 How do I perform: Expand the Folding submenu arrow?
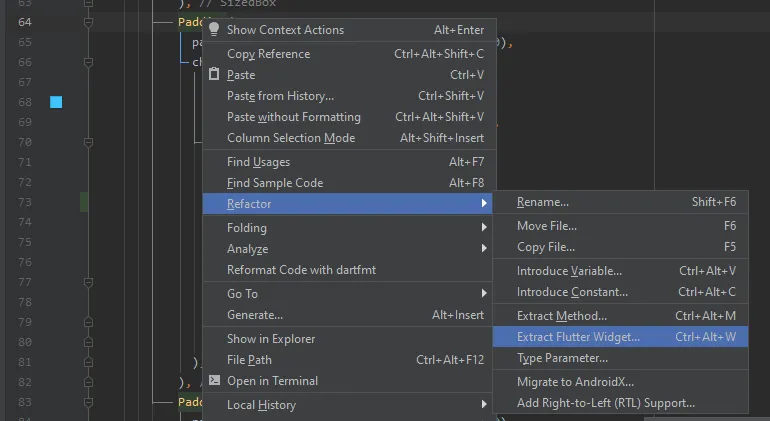[484, 228]
